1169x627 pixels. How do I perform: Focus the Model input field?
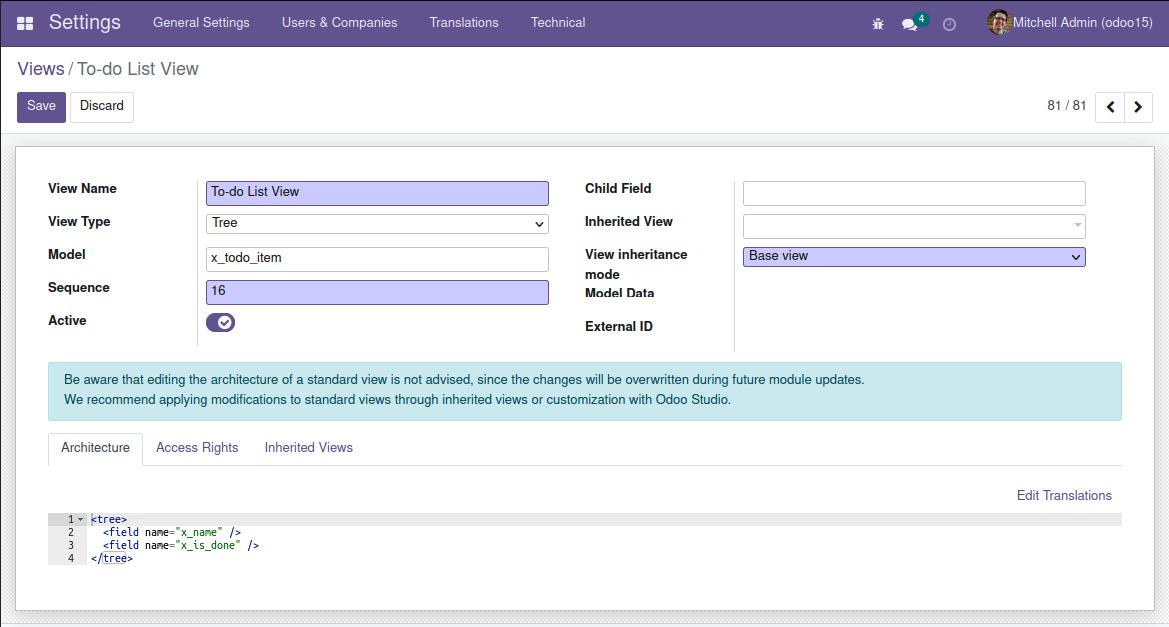(377, 259)
